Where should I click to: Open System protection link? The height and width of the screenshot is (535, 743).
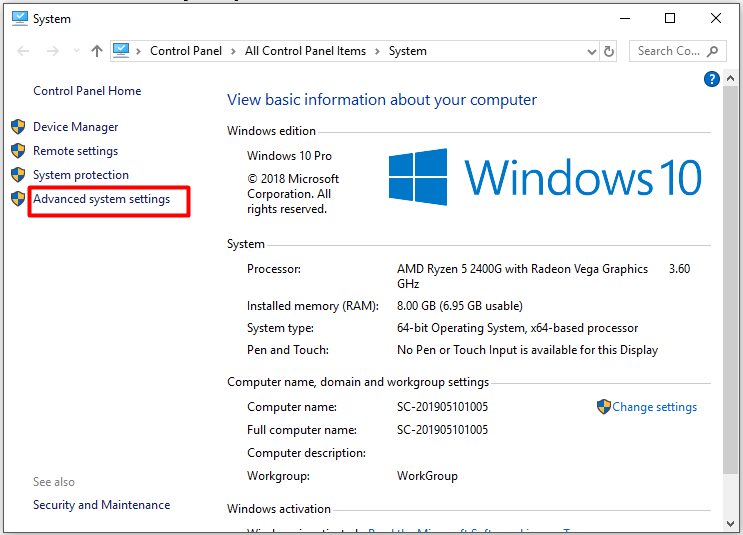tap(81, 175)
